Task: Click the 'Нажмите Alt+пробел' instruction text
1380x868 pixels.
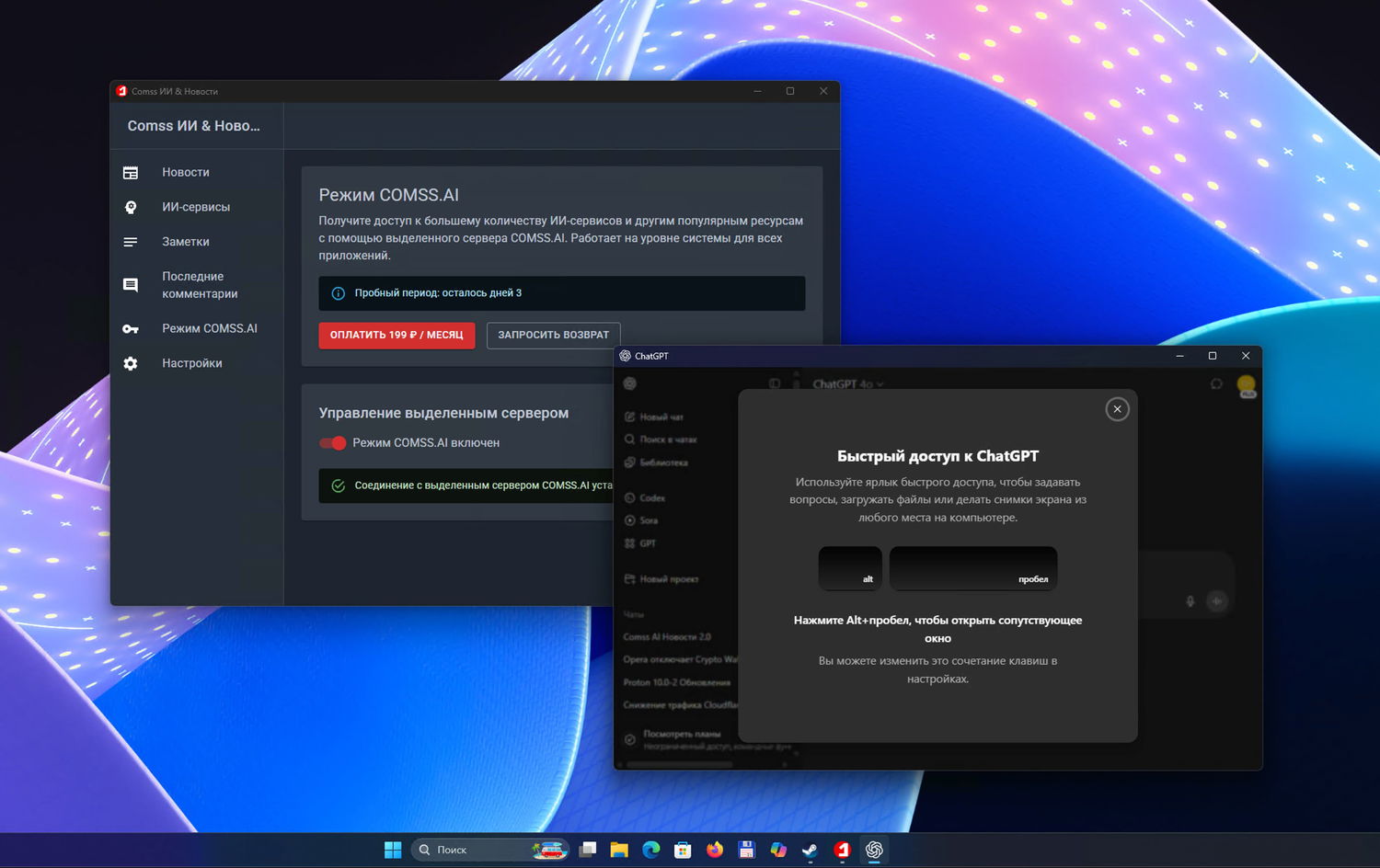Action: tap(937, 629)
